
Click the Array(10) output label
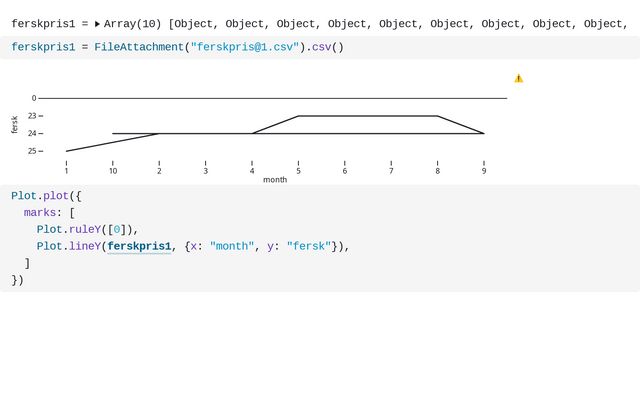(x=133, y=24)
